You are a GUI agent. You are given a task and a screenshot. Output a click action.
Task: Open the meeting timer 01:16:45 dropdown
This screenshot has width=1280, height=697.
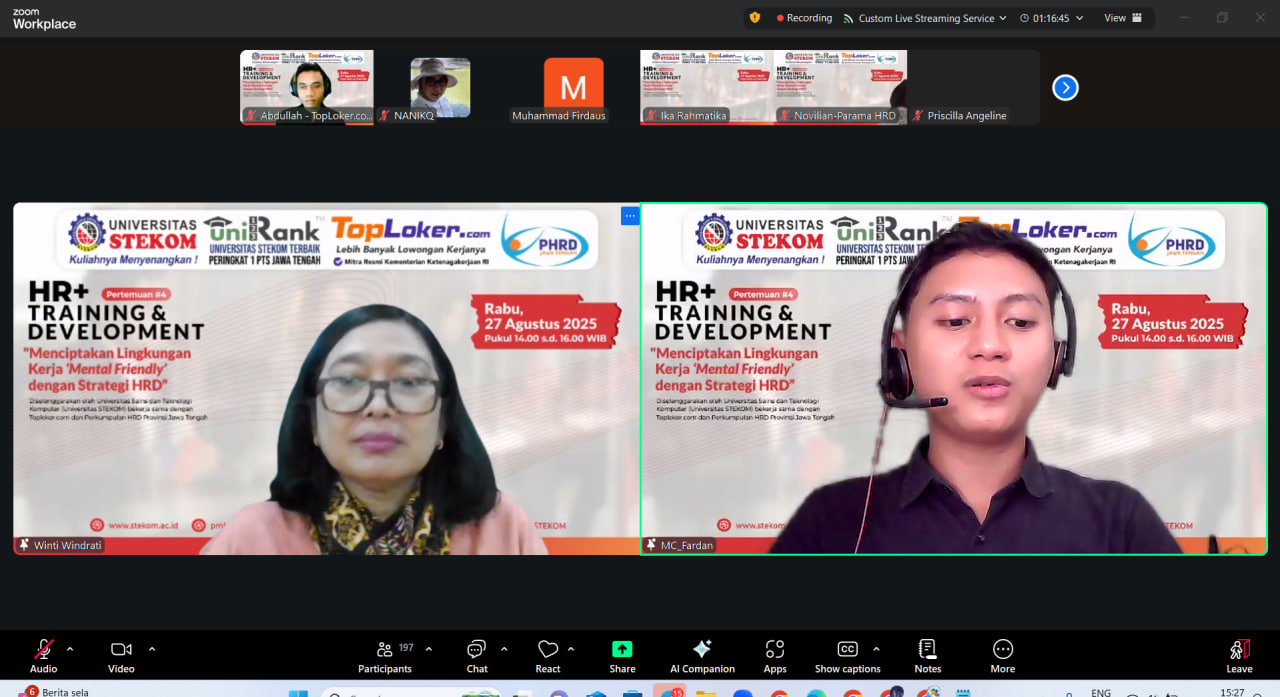1051,18
